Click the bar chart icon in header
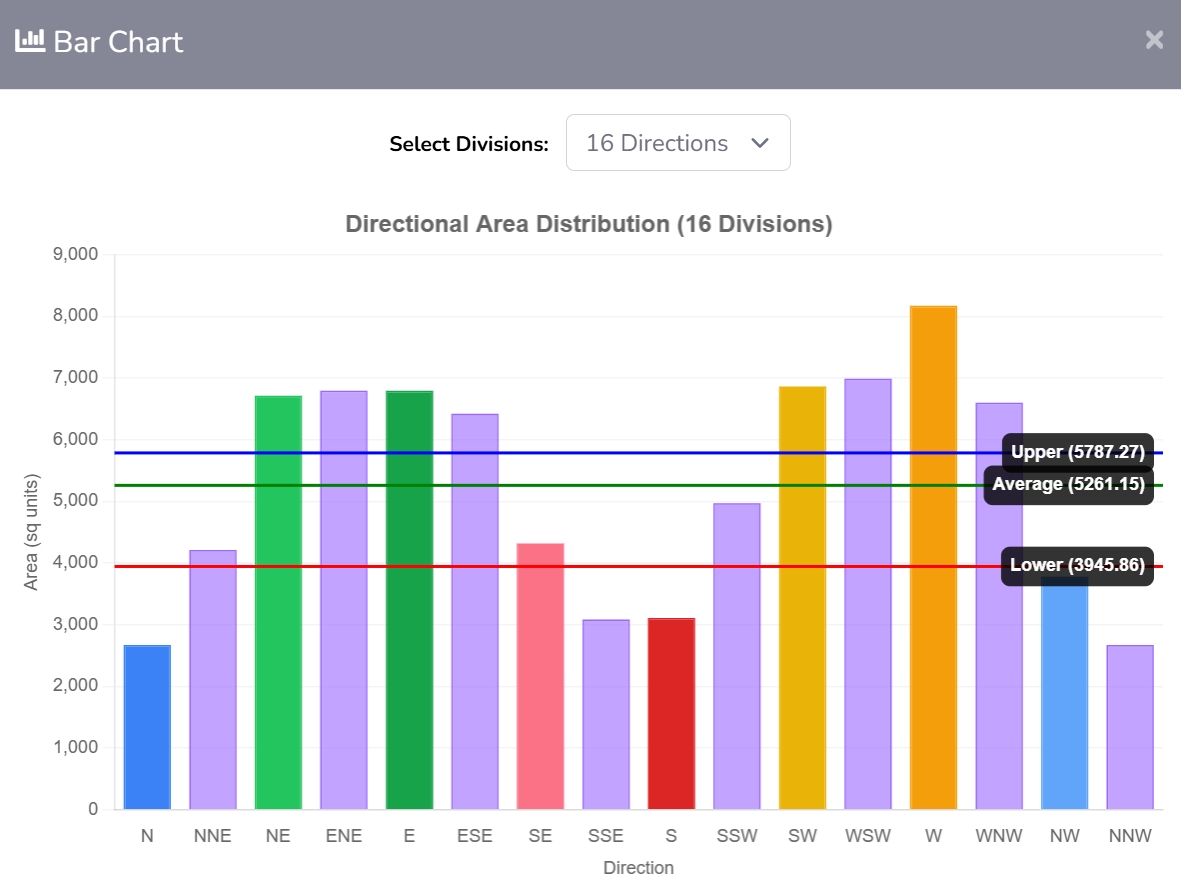The width and height of the screenshot is (1181, 887). pos(30,41)
